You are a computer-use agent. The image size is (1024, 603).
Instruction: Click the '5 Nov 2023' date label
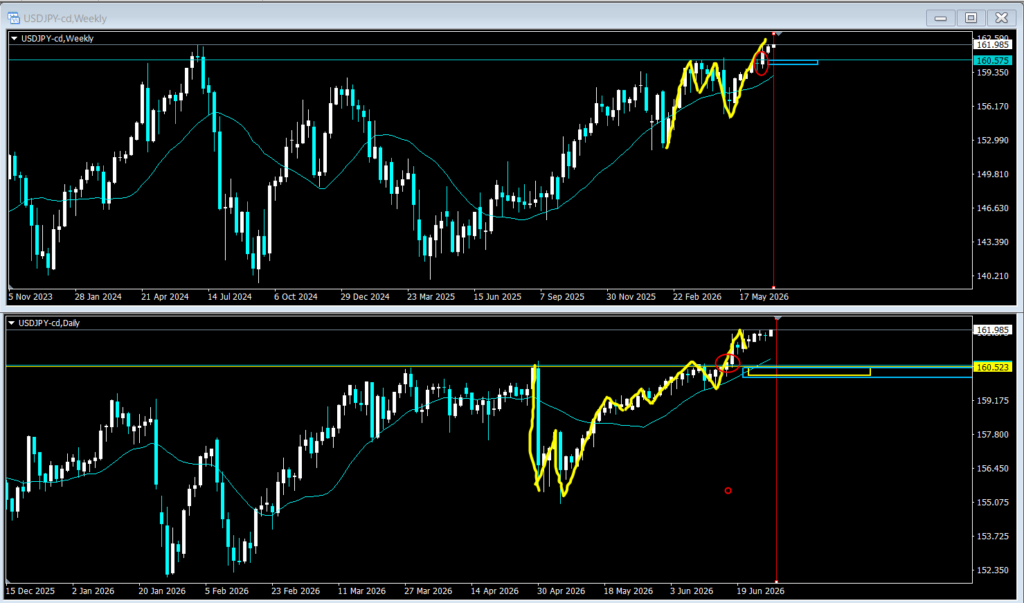click(30, 297)
